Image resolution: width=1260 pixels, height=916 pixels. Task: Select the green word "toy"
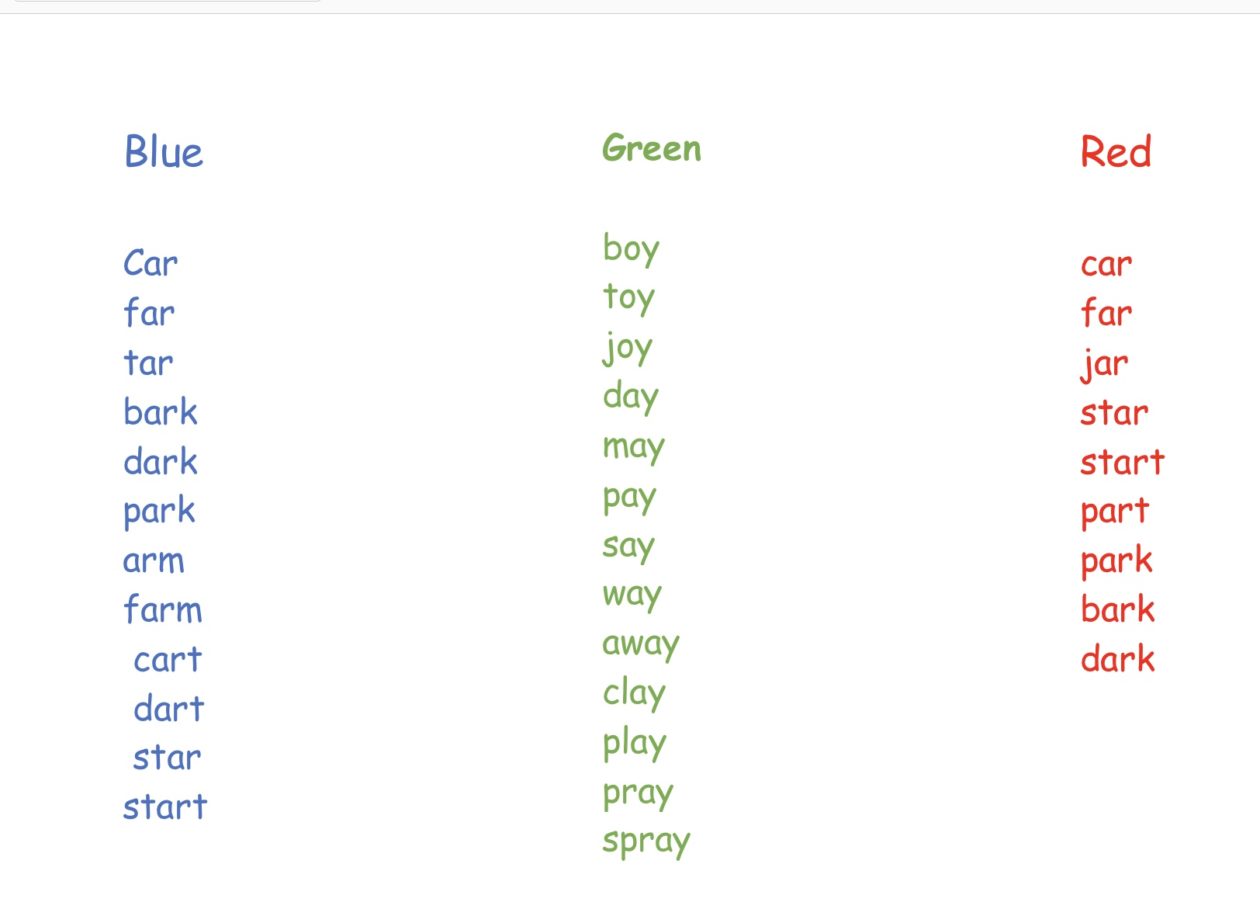tap(629, 298)
